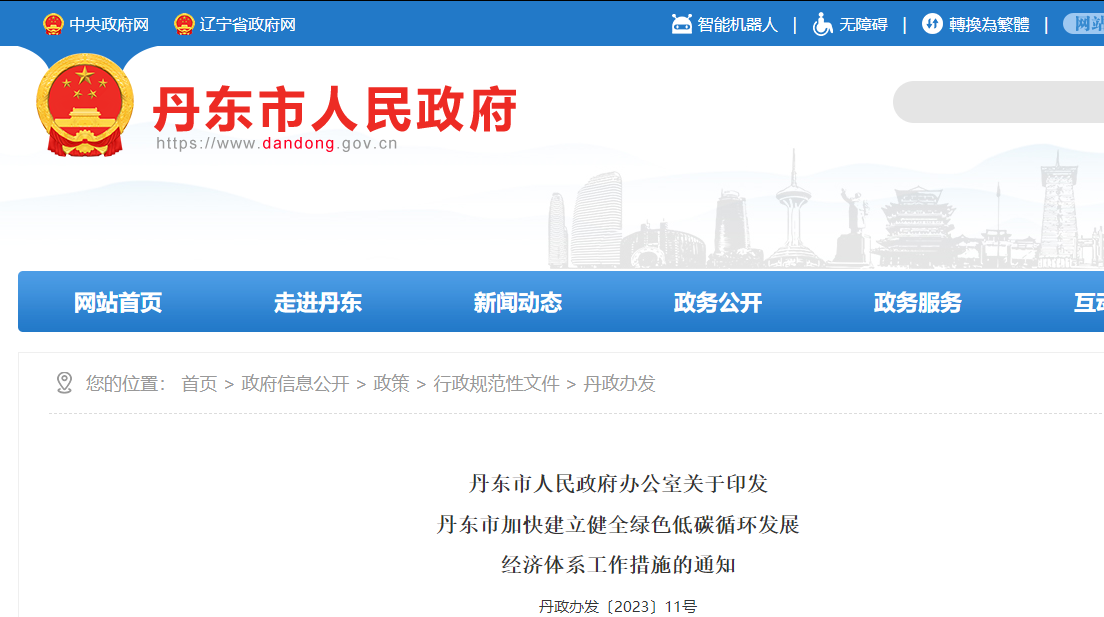Click the emblem icon beside 辽宁省政府网

pyautogui.click(x=184, y=24)
